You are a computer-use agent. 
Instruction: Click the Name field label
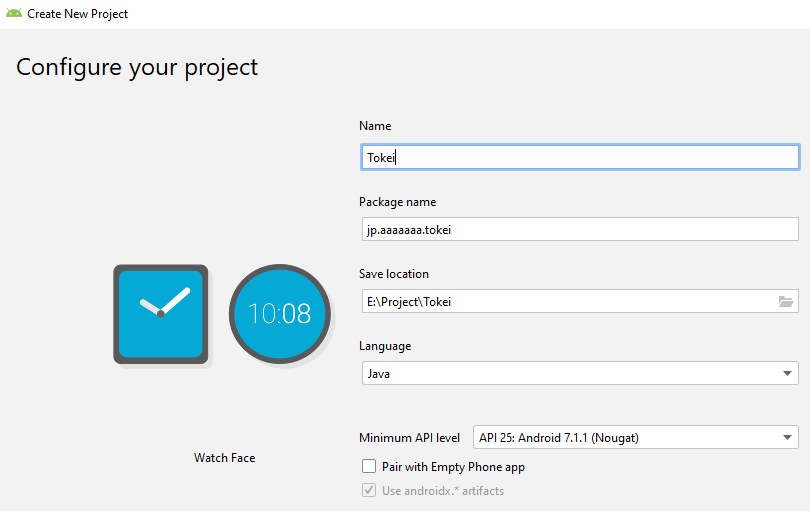375,126
